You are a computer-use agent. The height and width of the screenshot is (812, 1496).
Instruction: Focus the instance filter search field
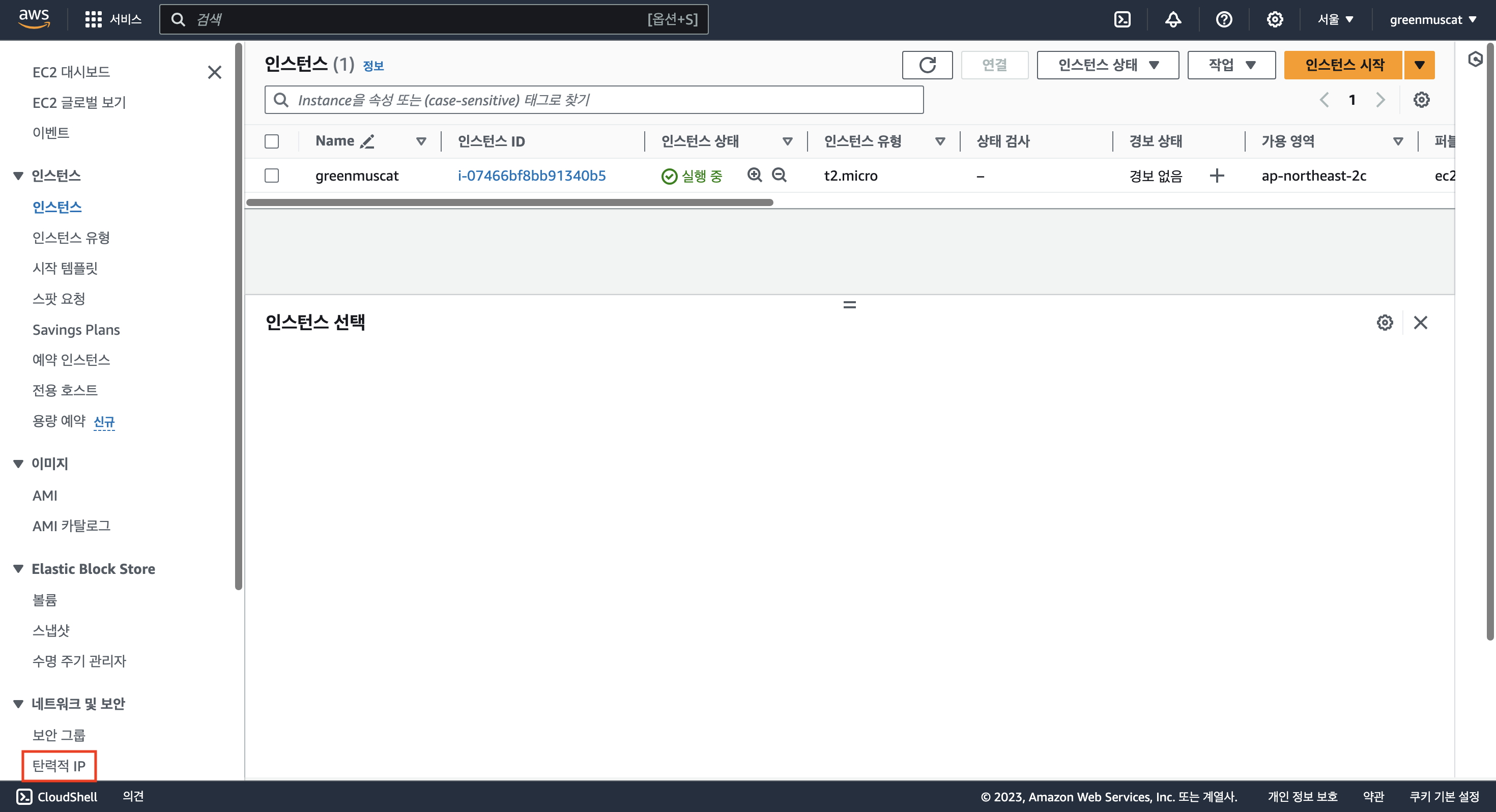[x=593, y=100]
